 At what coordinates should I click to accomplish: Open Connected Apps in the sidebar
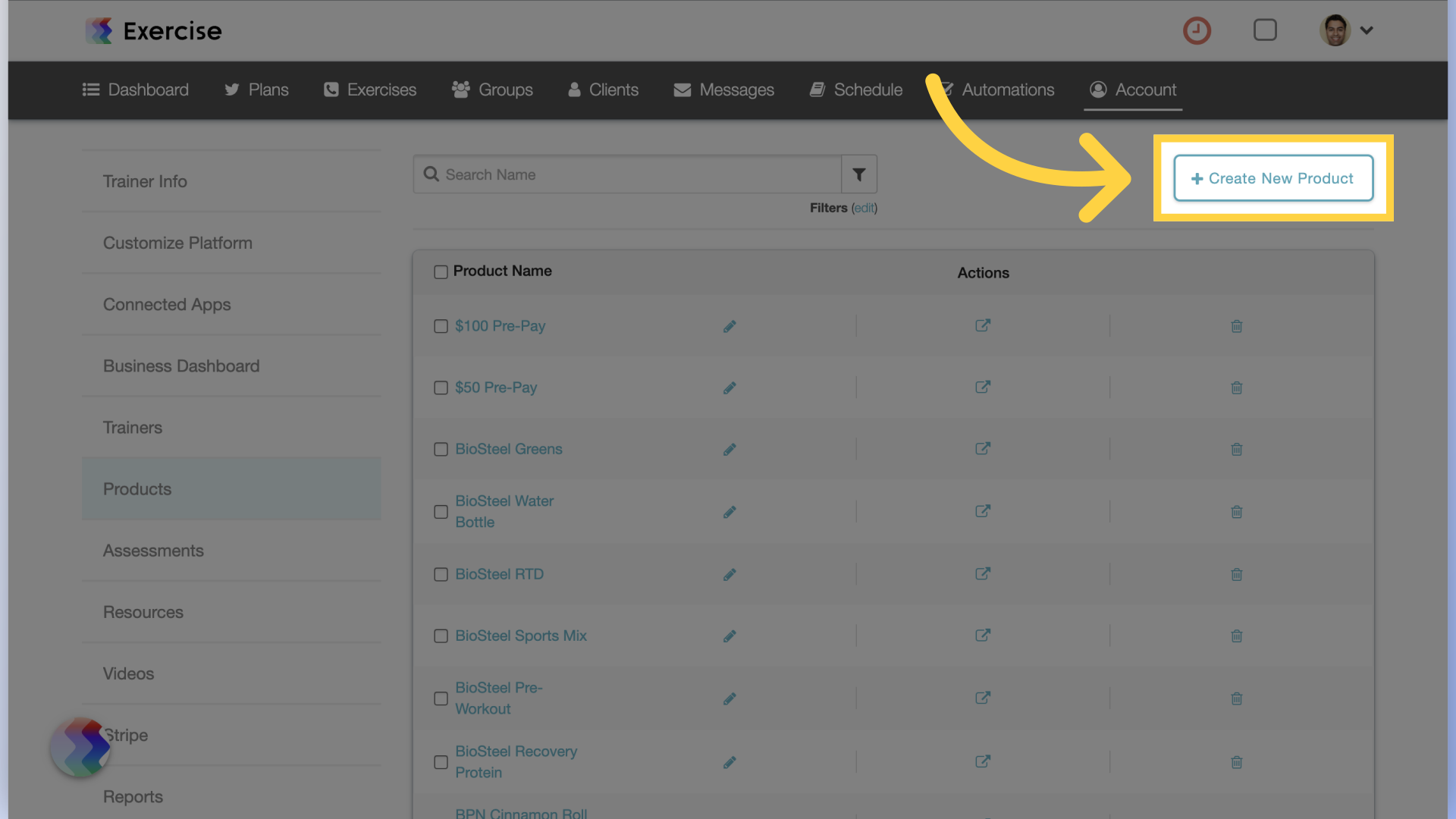coord(231,304)
